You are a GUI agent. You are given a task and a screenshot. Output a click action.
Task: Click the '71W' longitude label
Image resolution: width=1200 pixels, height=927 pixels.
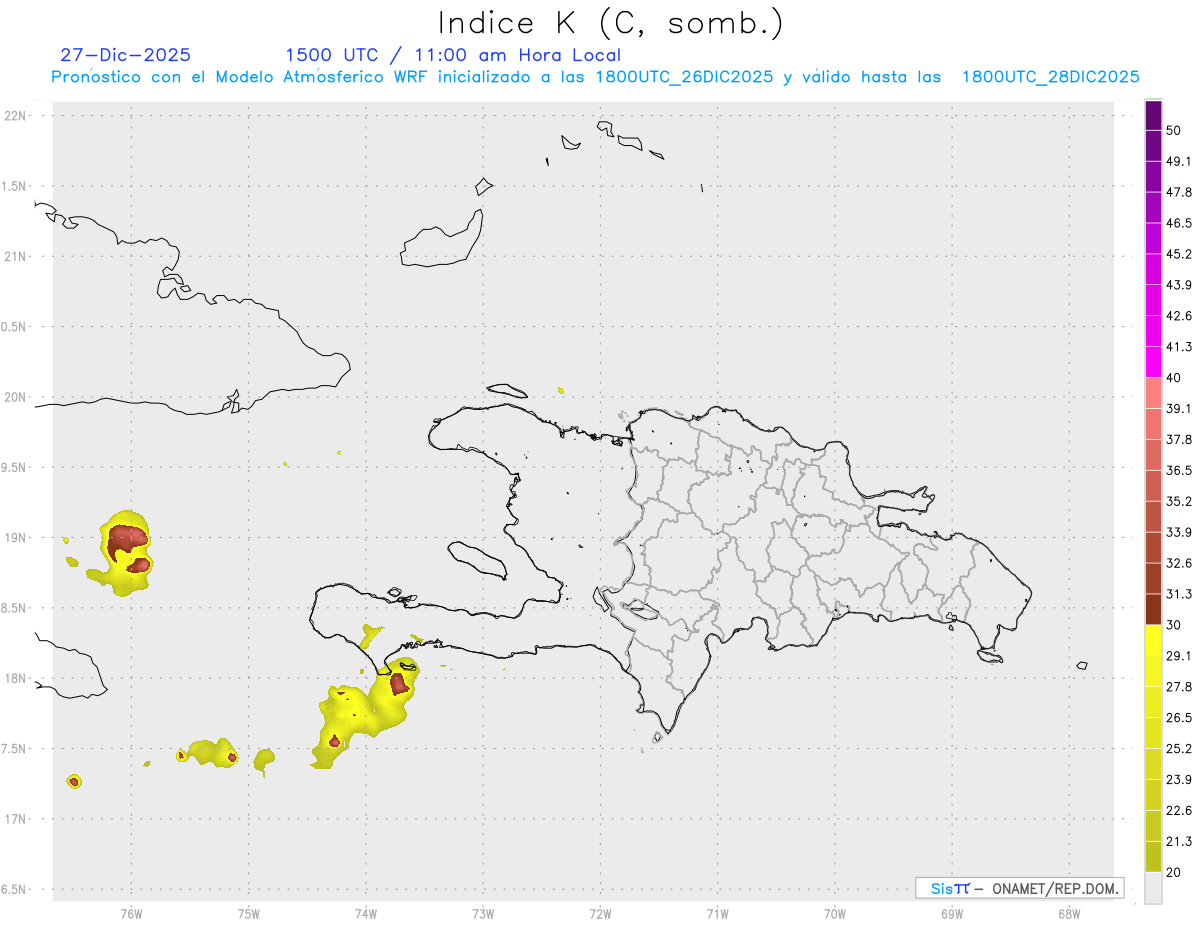coord(717,913)
